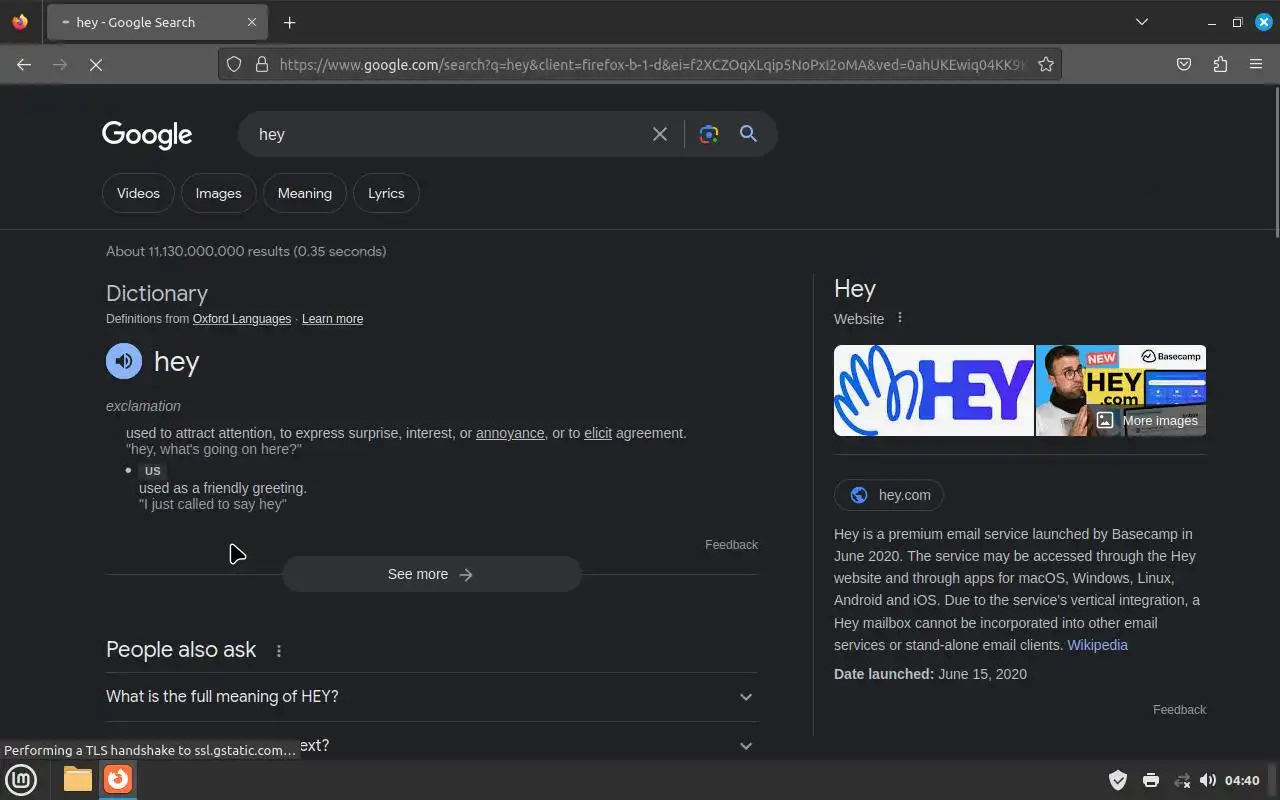
Task: Open the Firefox hamburger menu
Action: click(x=1256, y=64)
